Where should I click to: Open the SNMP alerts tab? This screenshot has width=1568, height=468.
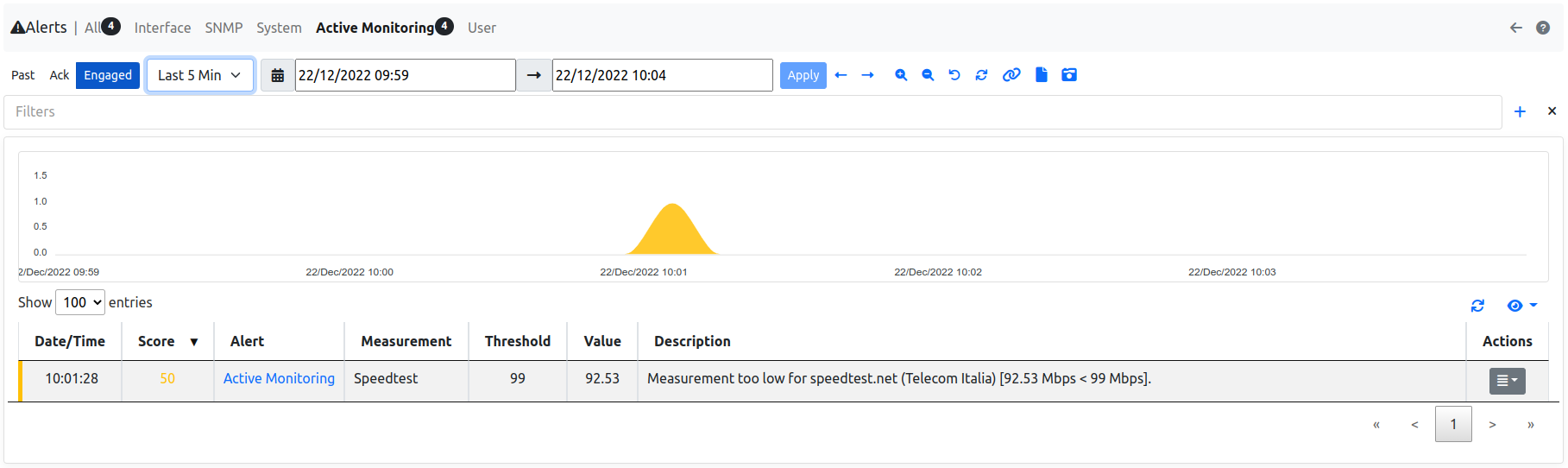click(x=224, y=28)
